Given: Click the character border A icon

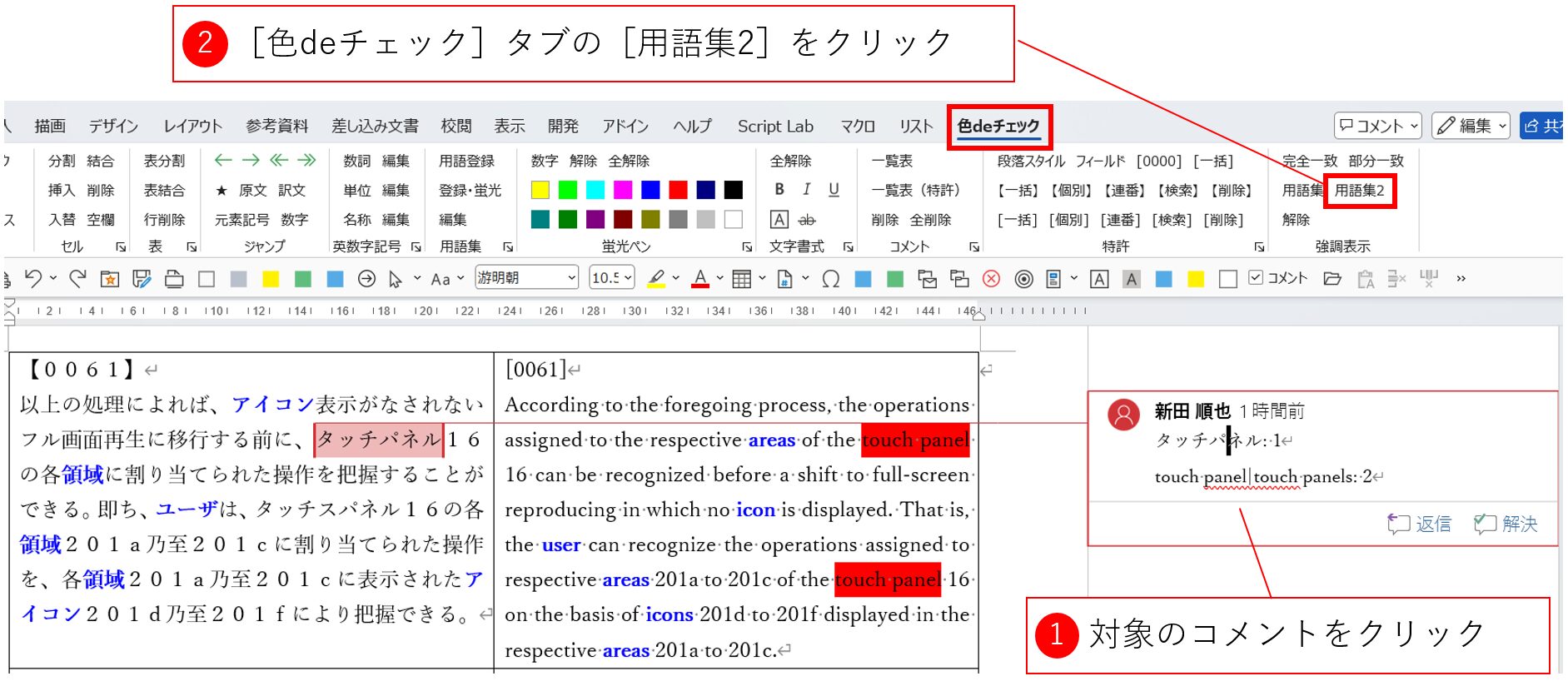Looking at the screenshot, I should tap(779, 220).
